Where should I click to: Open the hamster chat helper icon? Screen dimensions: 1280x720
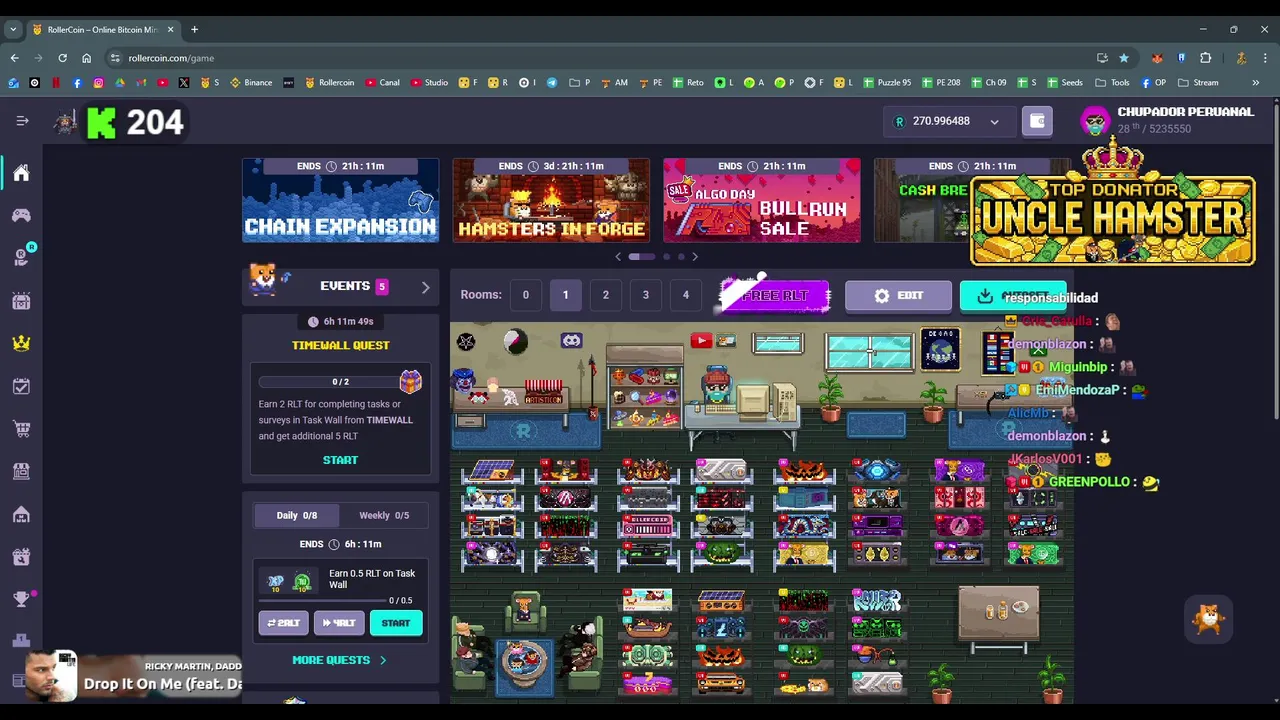pos(1209,619)
